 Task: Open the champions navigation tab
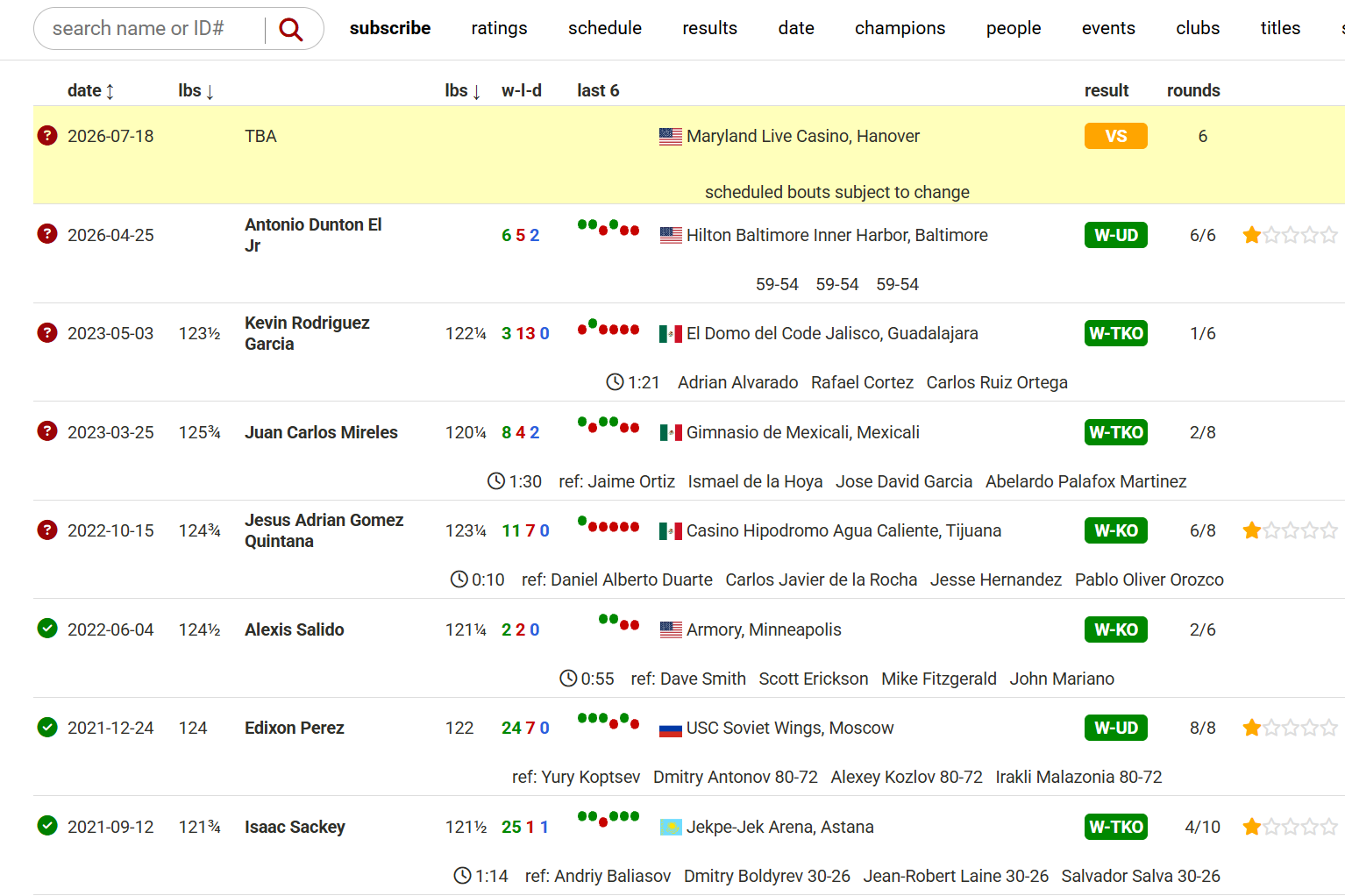click(x=900, y=28)
